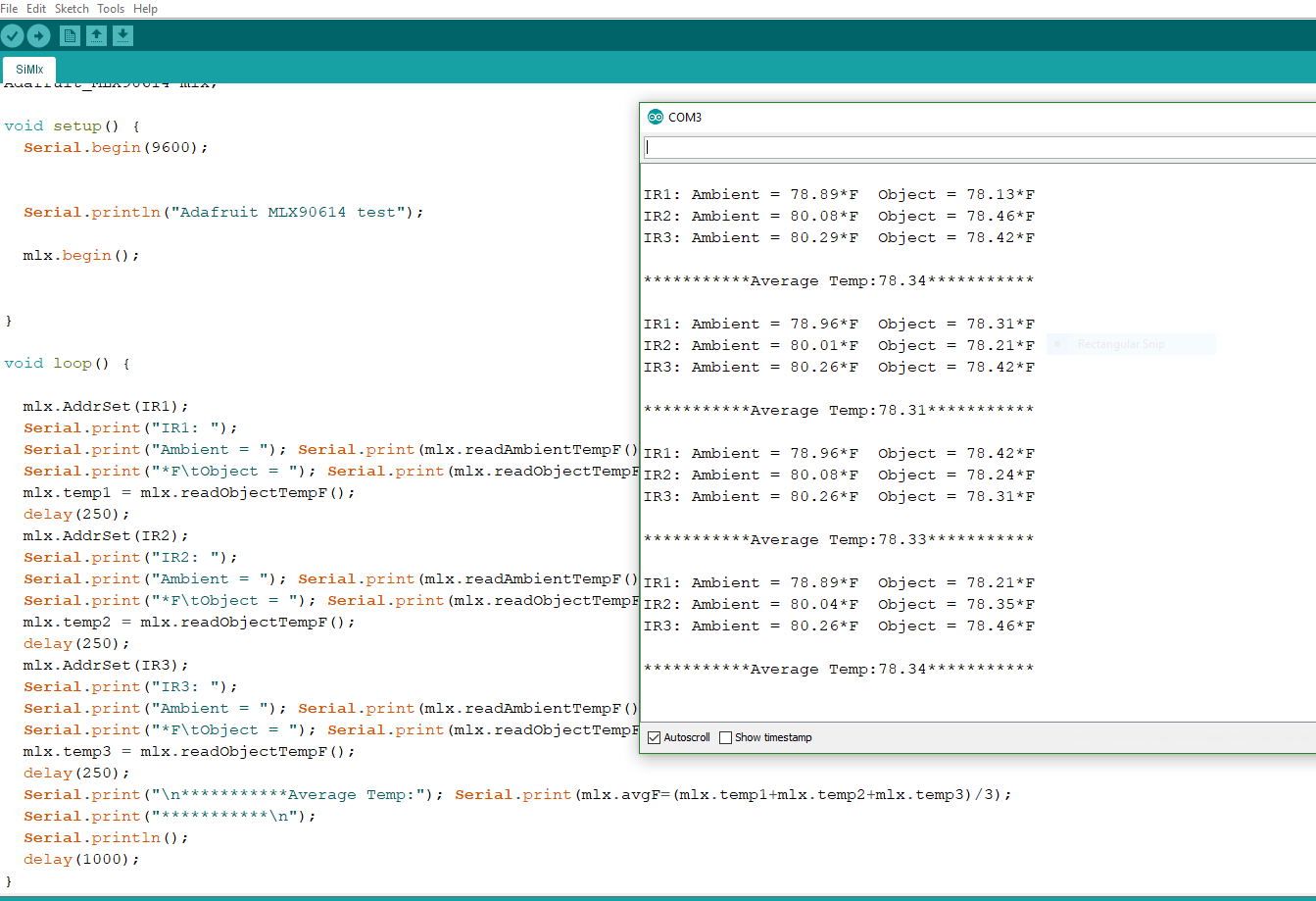This screenshot has height=901, width=1316.
Task: Save the sketch with Save icon
Action: coord(122,36)
